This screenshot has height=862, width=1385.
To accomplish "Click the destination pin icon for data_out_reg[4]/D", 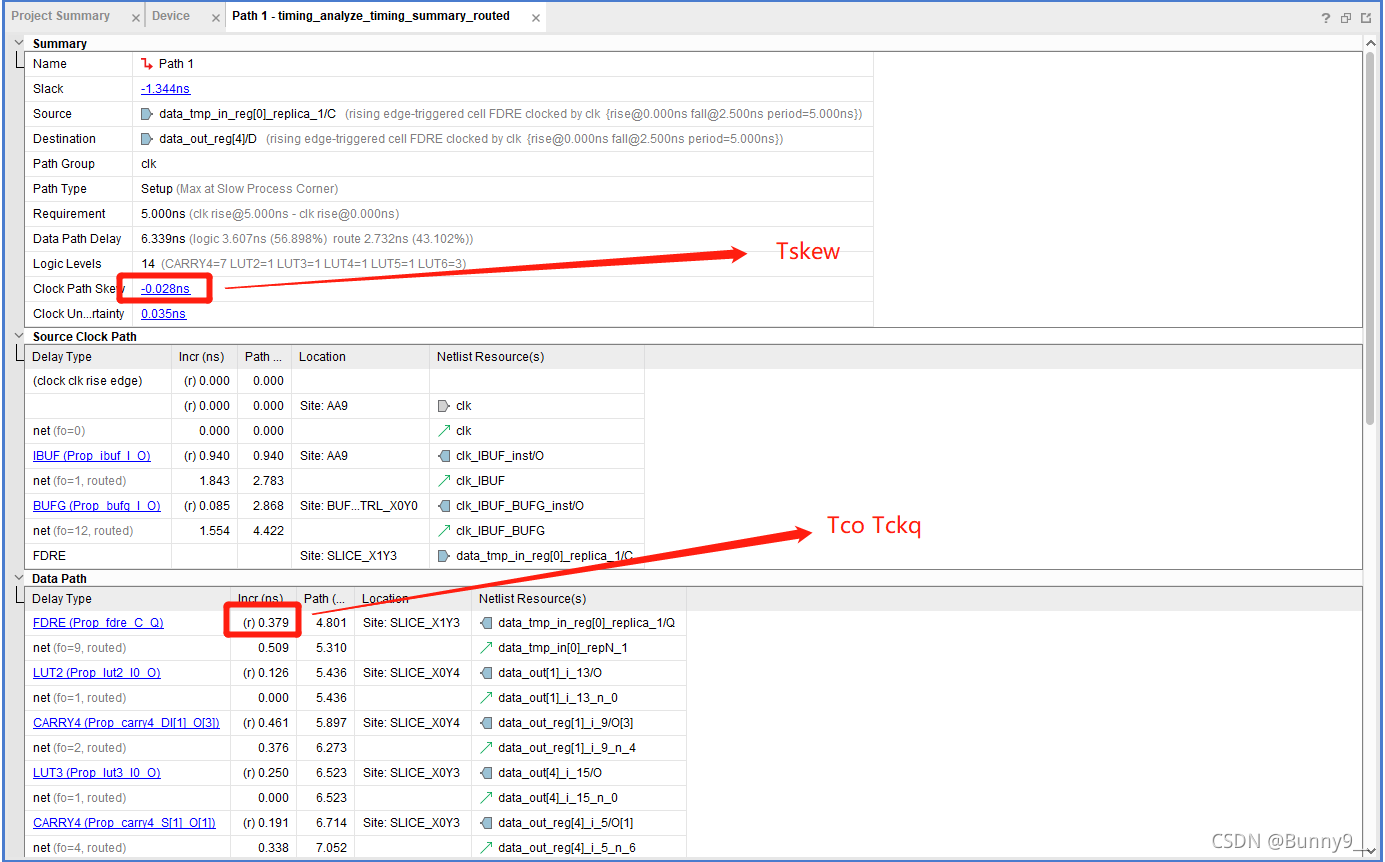I will (x=147, y=139).
